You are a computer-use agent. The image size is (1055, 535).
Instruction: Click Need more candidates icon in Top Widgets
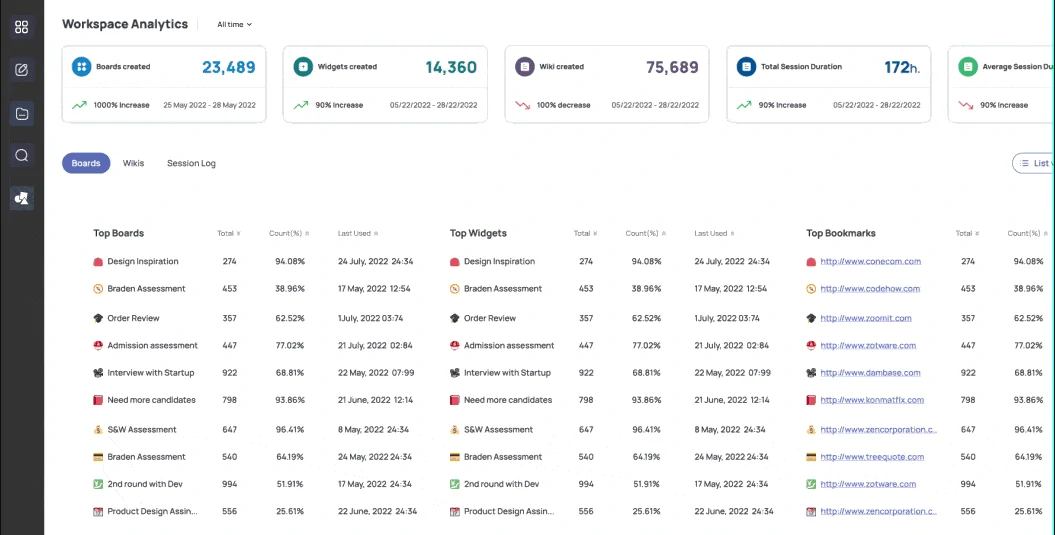point(455,400)
